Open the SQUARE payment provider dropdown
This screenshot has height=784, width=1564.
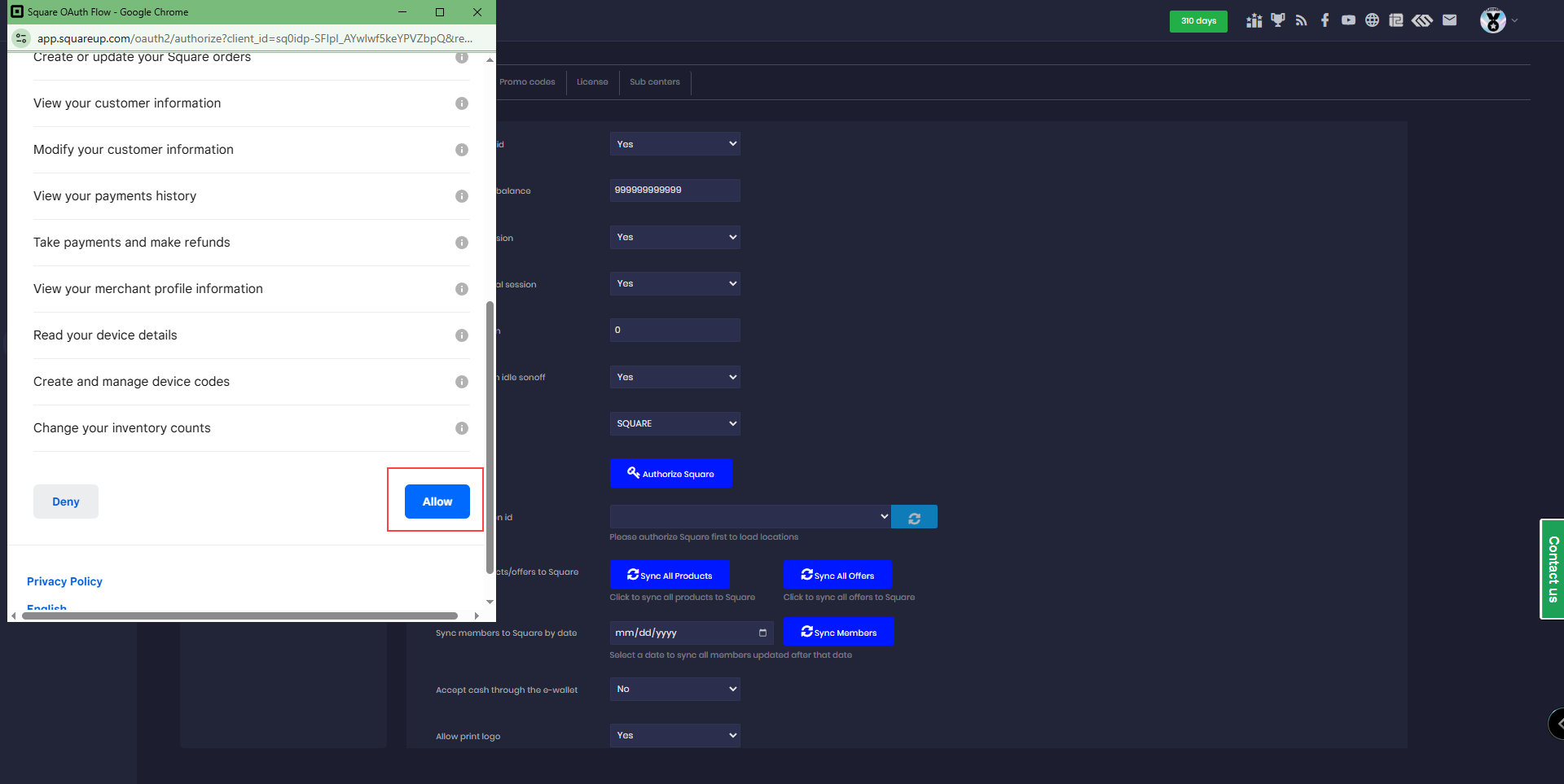[674, 423]
